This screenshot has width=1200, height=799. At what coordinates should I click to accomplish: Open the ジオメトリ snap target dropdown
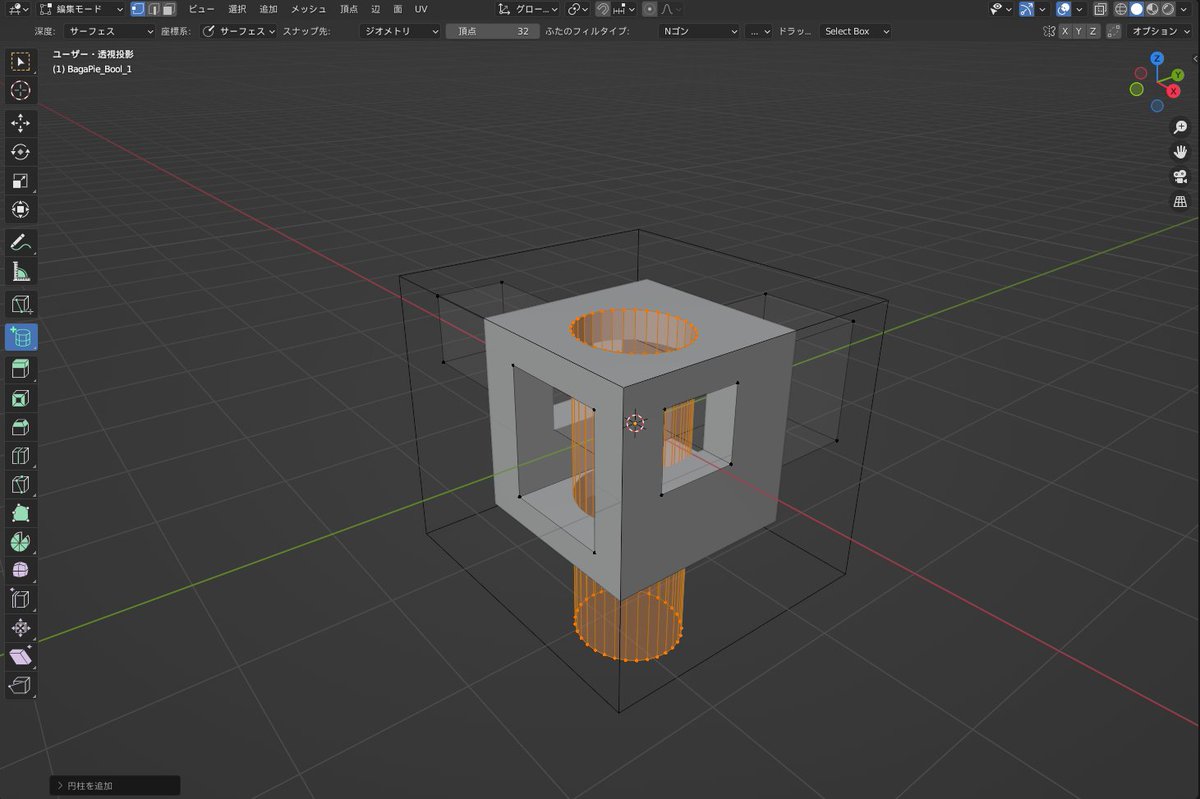pyautogui.click(x=400, y=31)
